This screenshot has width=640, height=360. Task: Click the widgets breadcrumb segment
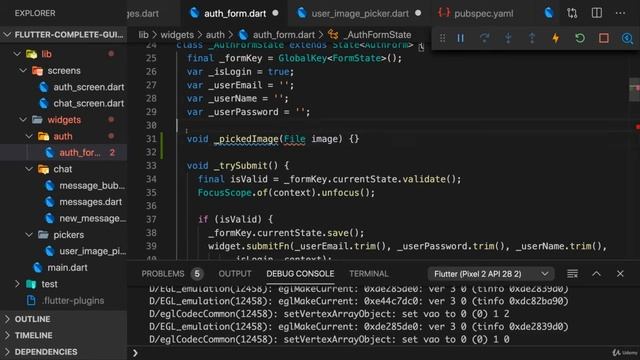177,35
